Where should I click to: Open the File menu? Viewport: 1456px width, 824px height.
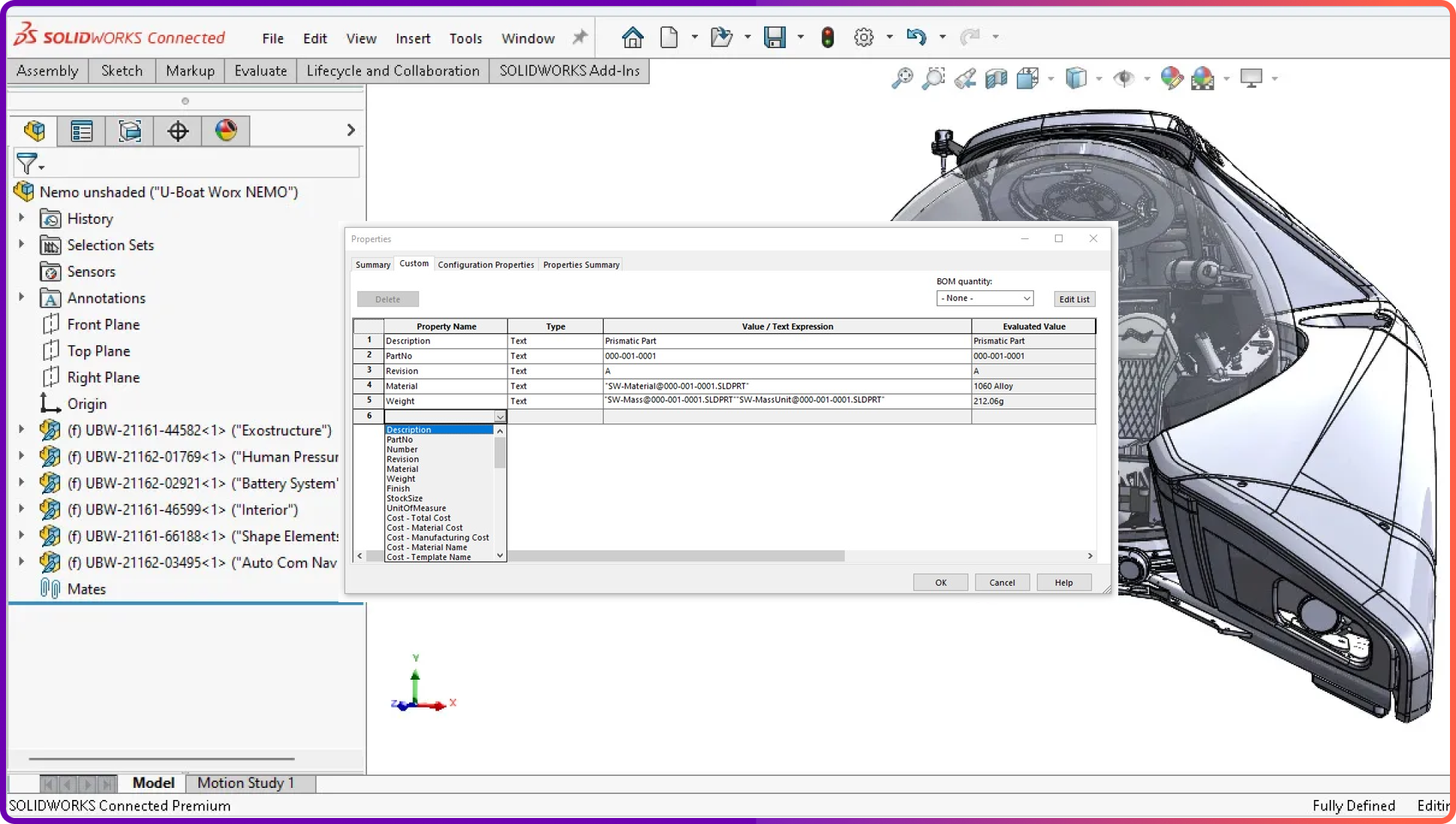coord(273,38)
